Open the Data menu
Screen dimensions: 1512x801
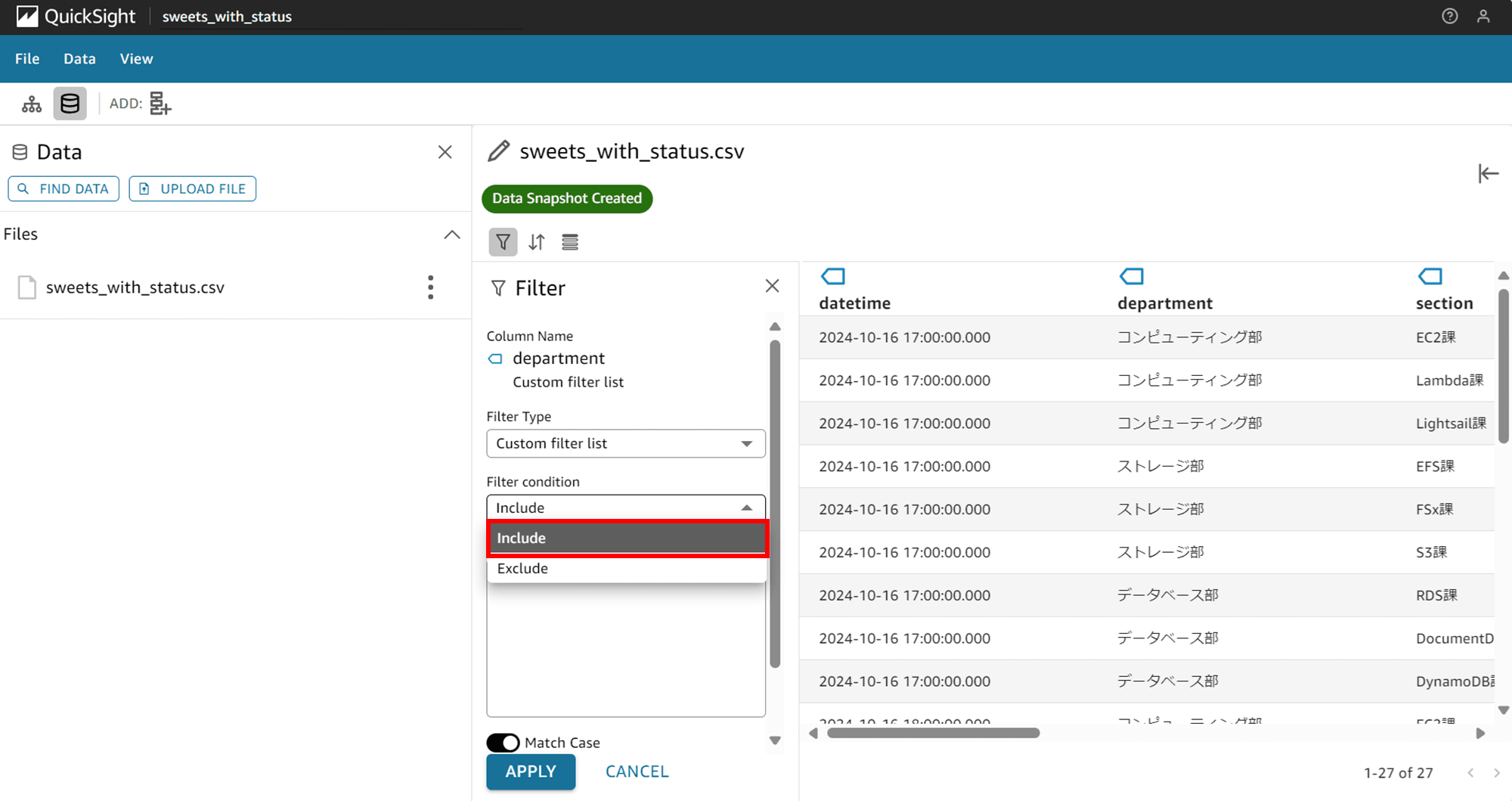(79, 58)
